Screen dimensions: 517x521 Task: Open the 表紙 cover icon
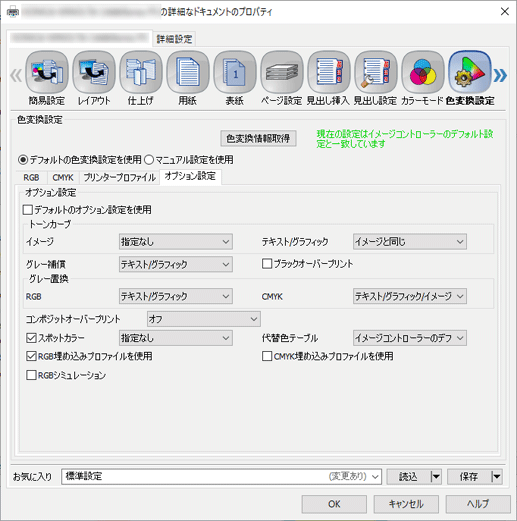(235, 72)
